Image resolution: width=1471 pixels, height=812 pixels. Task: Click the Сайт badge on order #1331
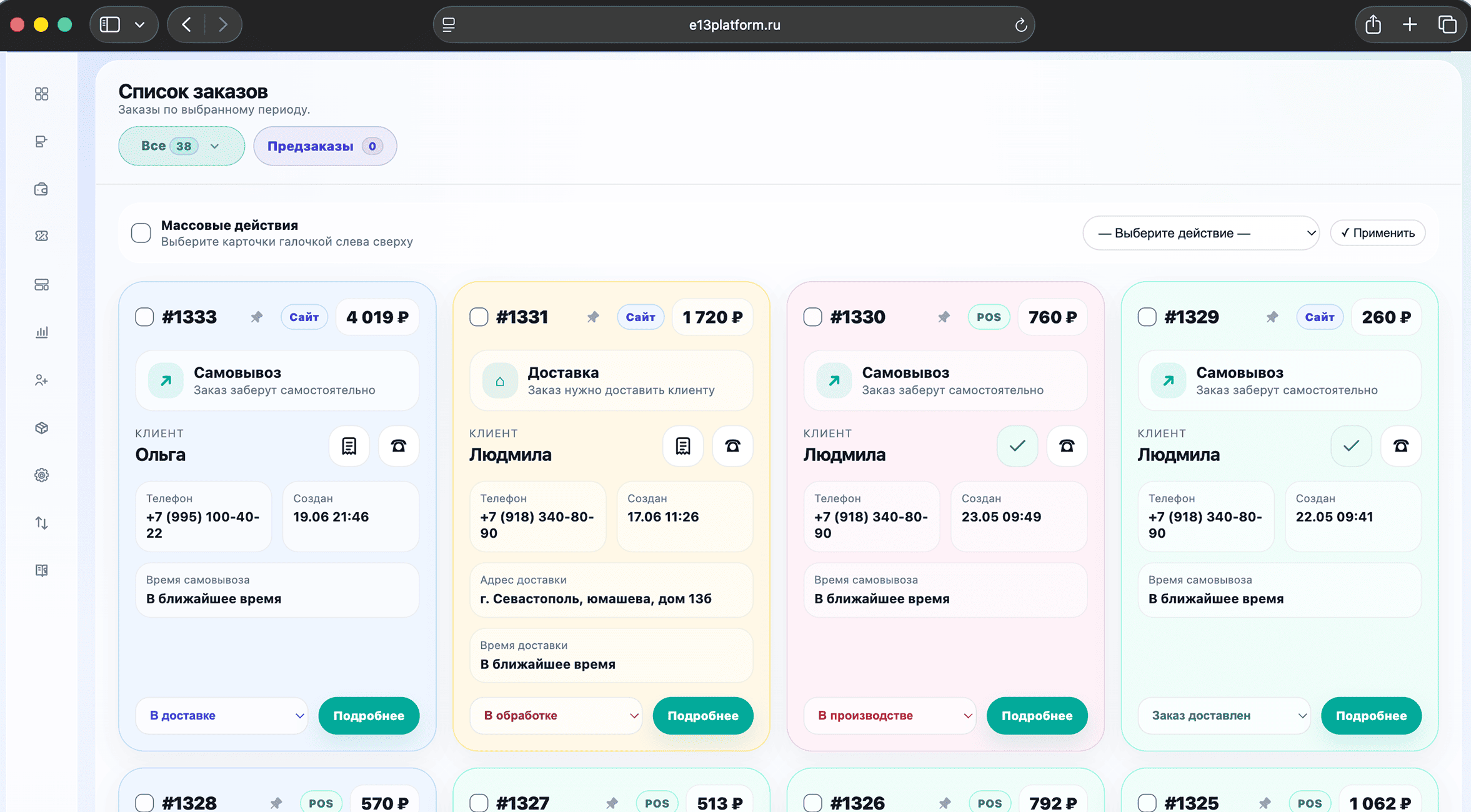pos(641,317)
